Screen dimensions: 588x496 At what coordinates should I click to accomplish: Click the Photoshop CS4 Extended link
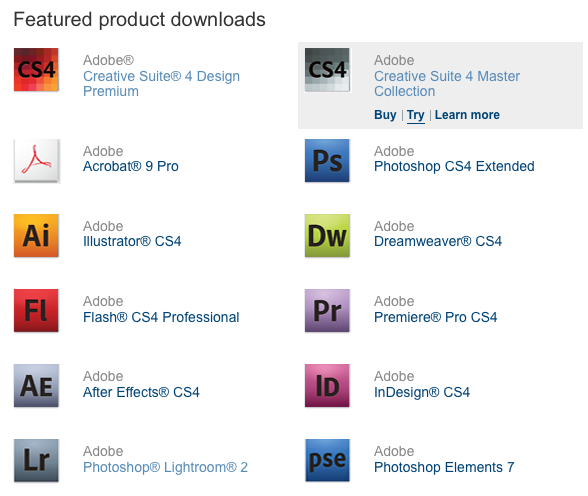[x=454, y=166]
